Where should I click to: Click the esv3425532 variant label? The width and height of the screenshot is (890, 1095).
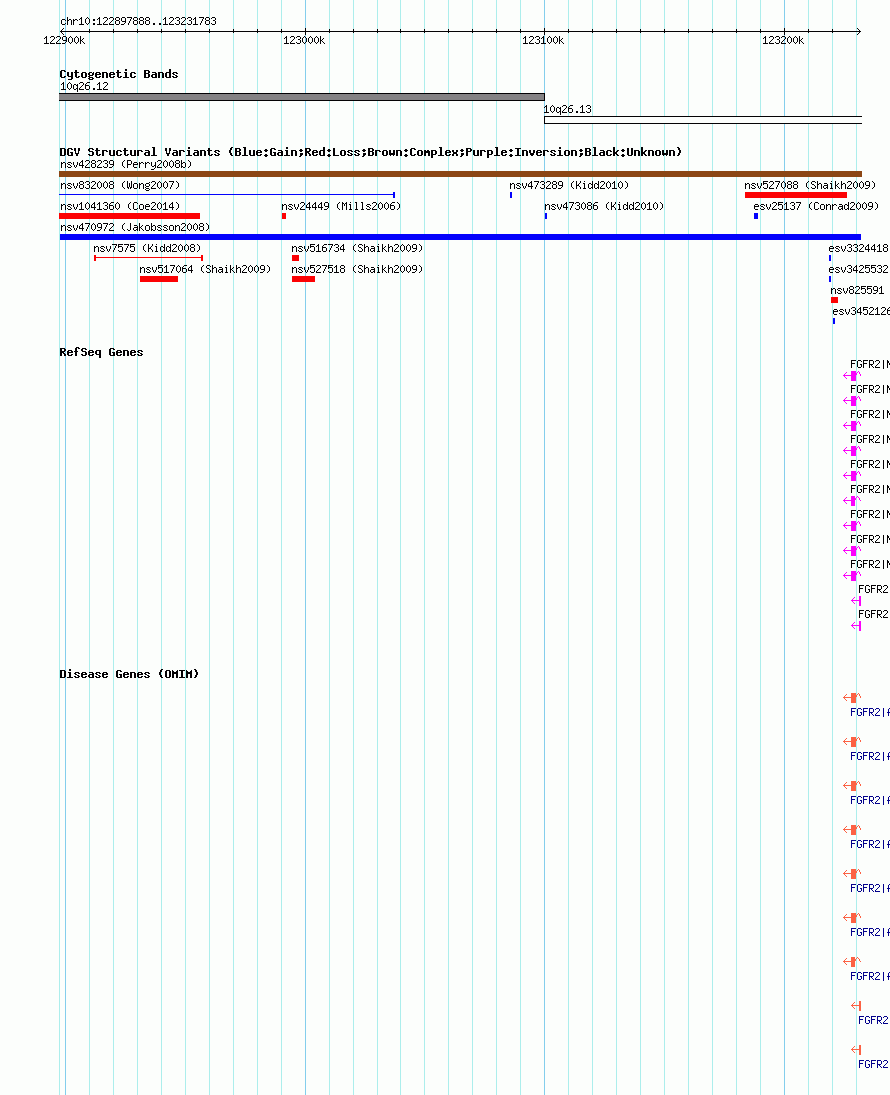pyautogui.click(x=859, y=269)
